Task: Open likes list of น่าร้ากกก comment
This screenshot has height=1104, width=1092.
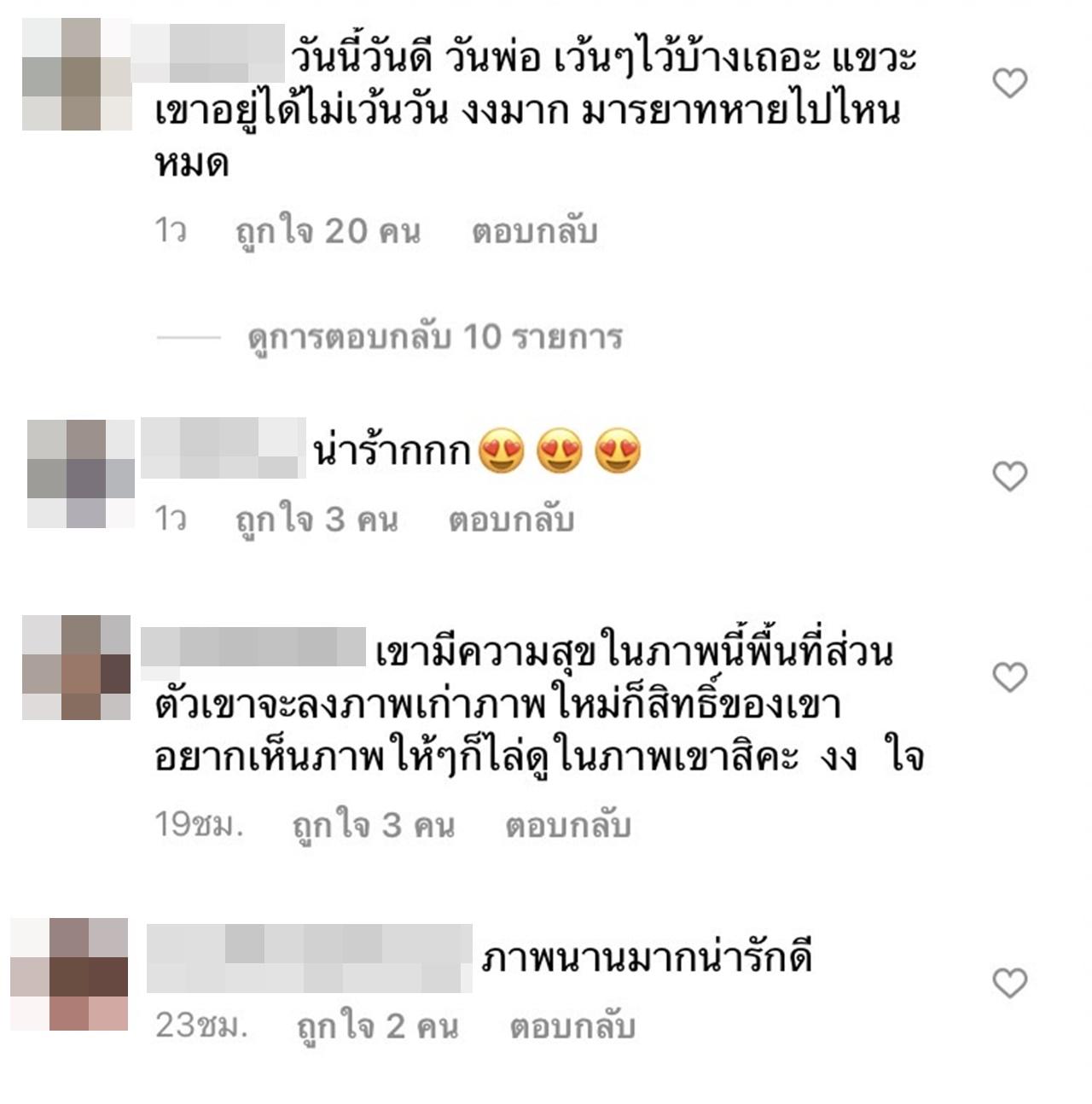Action: pyautogui.click(x=317, y=520)
